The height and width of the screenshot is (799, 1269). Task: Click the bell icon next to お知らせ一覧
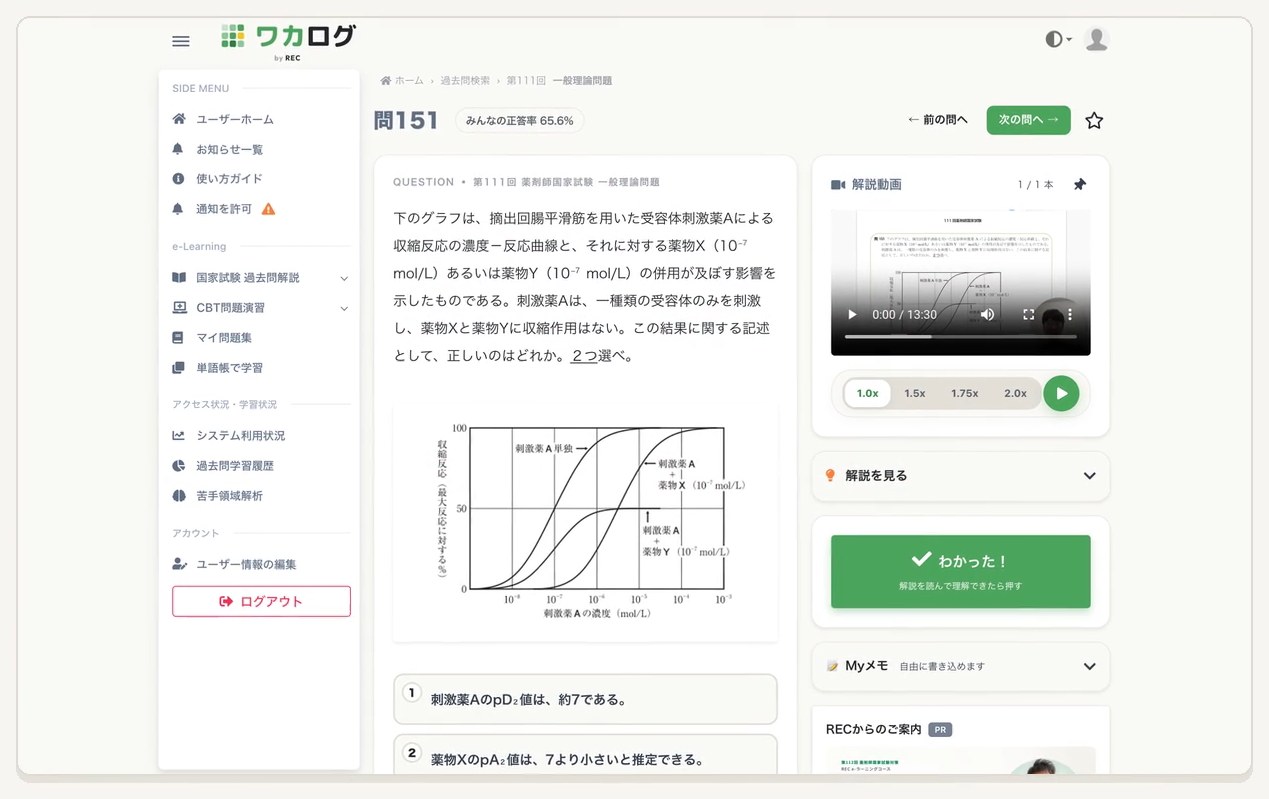pos(178,149)
